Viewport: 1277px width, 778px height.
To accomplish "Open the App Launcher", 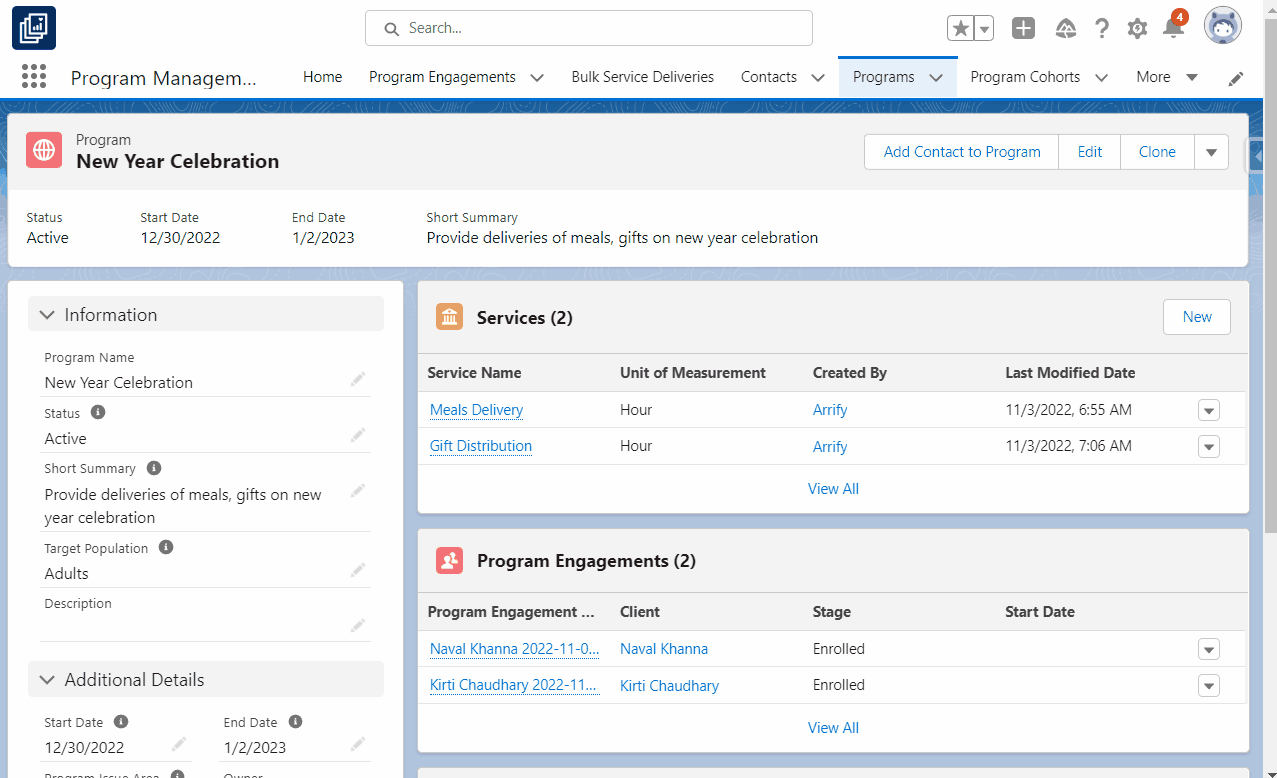I will coord(33,76).
